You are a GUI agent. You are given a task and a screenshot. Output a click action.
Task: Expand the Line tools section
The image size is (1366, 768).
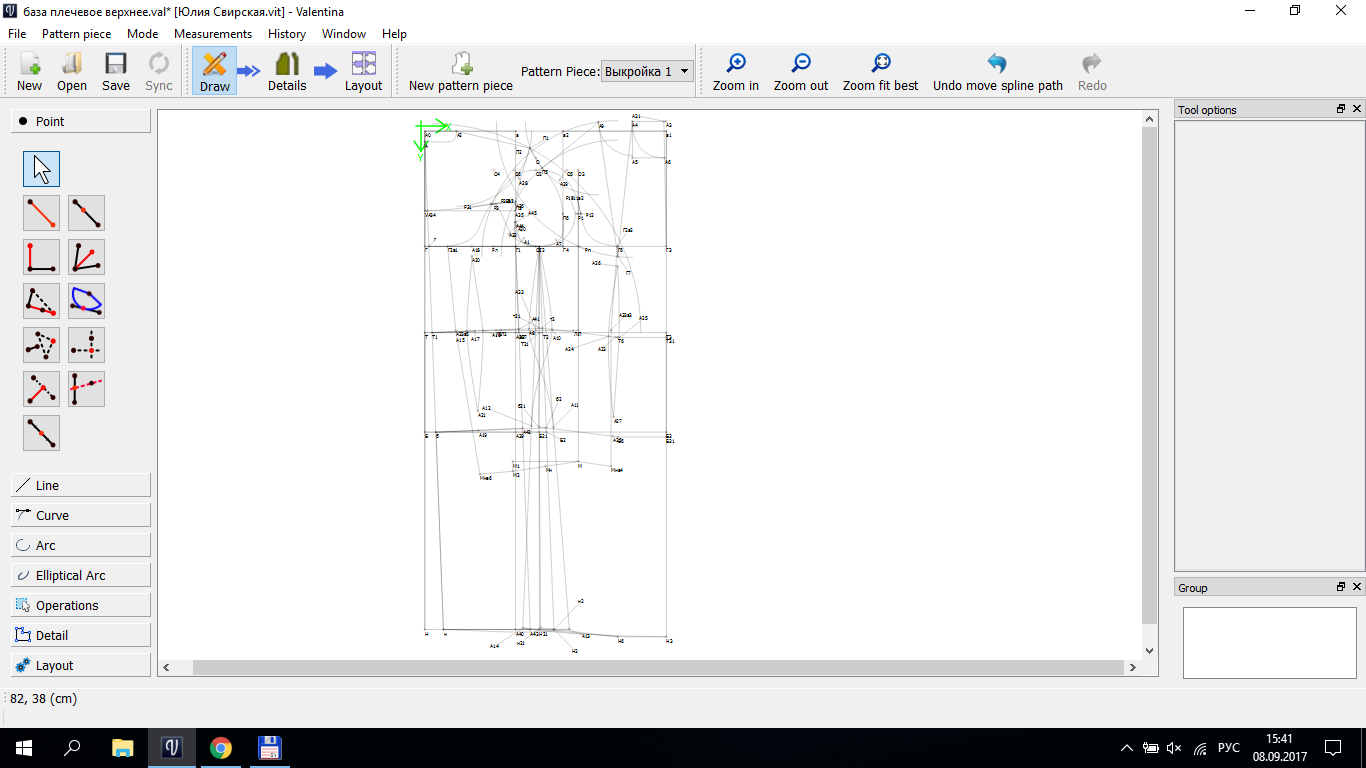click(81, 485)
